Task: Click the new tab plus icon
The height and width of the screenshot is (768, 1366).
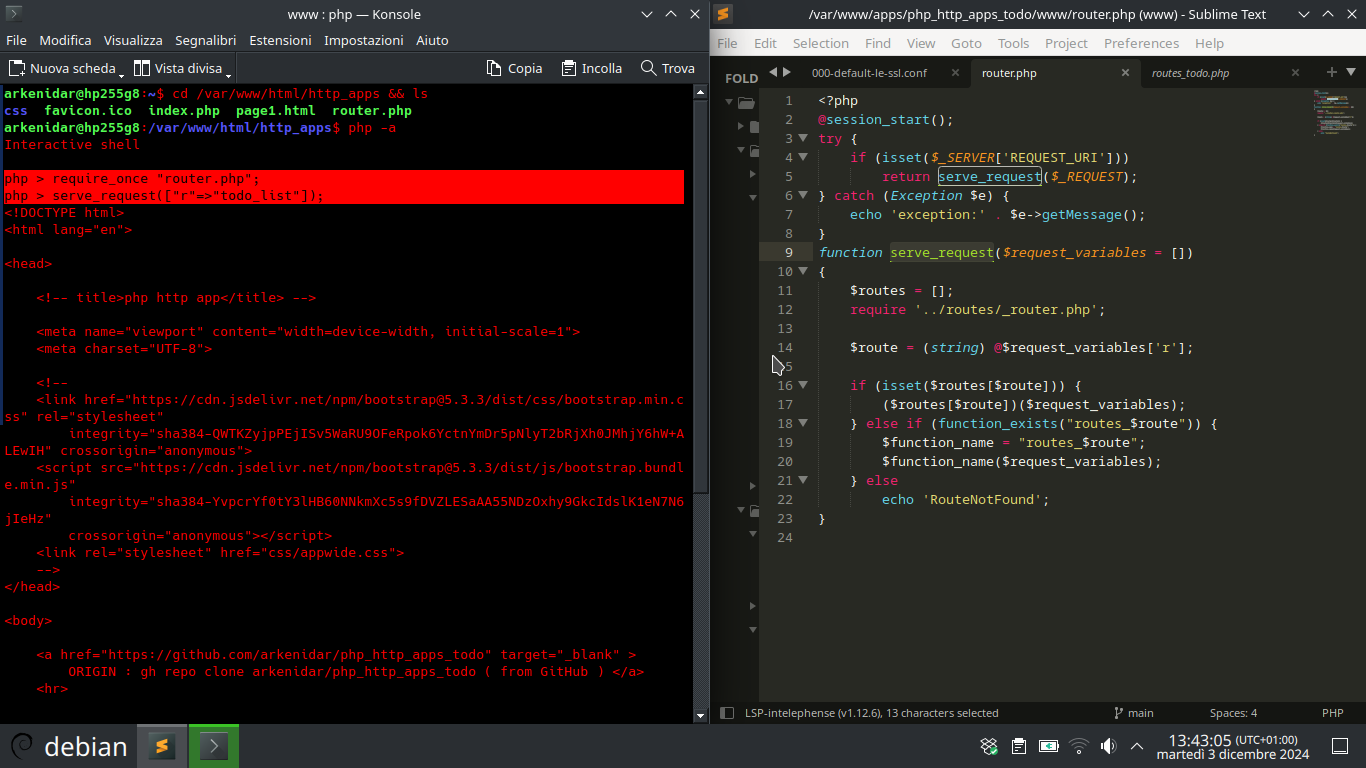Action: [1331, 72]
